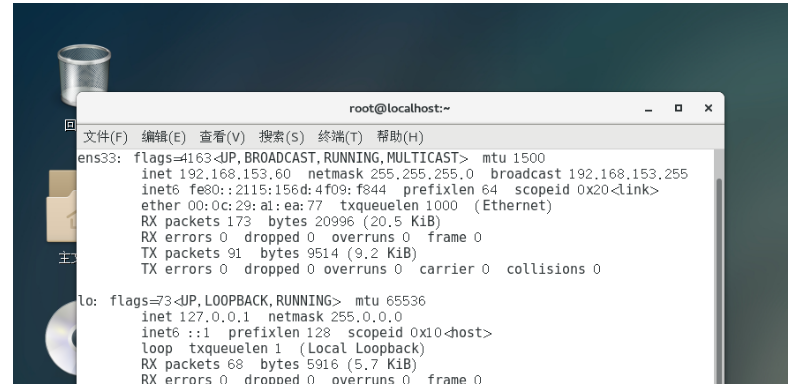The width and height of the screenshot is (795, 386).
Task: Click the text 'scopeid 0x10<host>'
Action: tap(420, 333)
